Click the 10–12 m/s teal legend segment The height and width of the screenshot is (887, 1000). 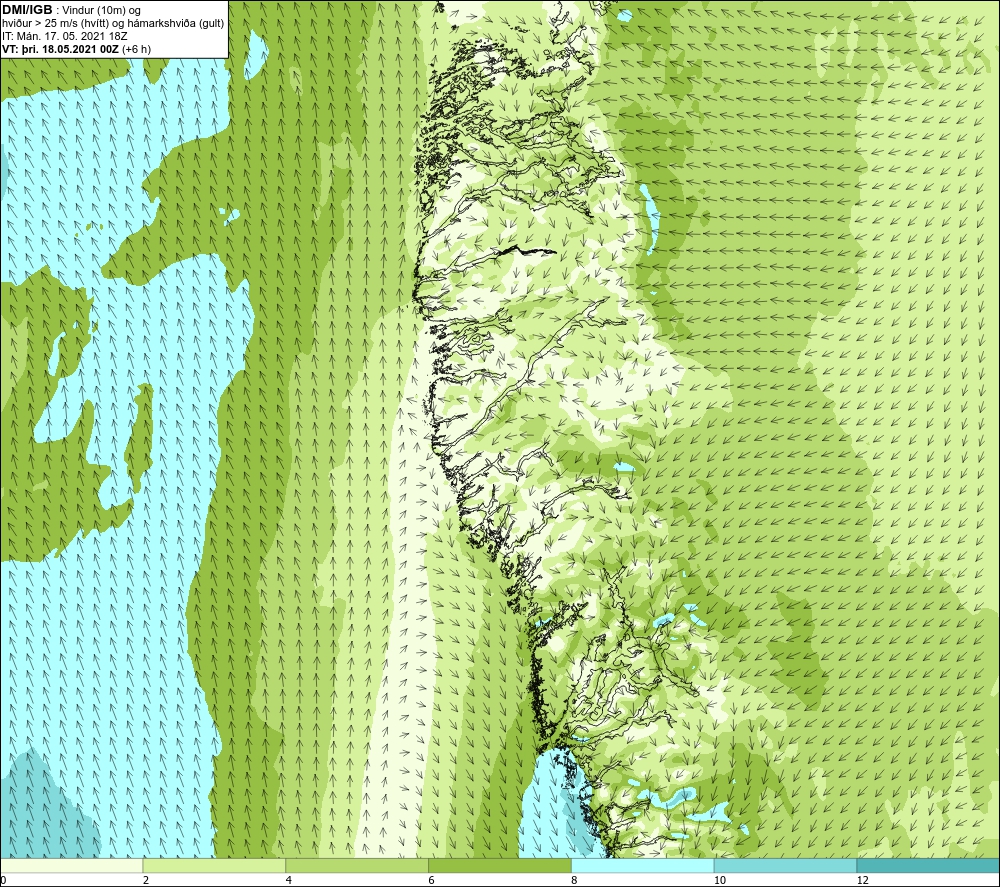[785, 865]
